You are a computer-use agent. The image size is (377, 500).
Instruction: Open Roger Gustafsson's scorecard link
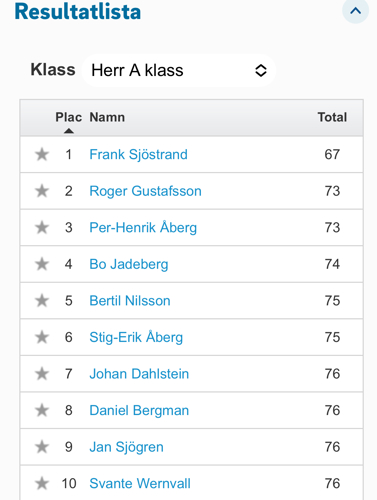point(145,191)
